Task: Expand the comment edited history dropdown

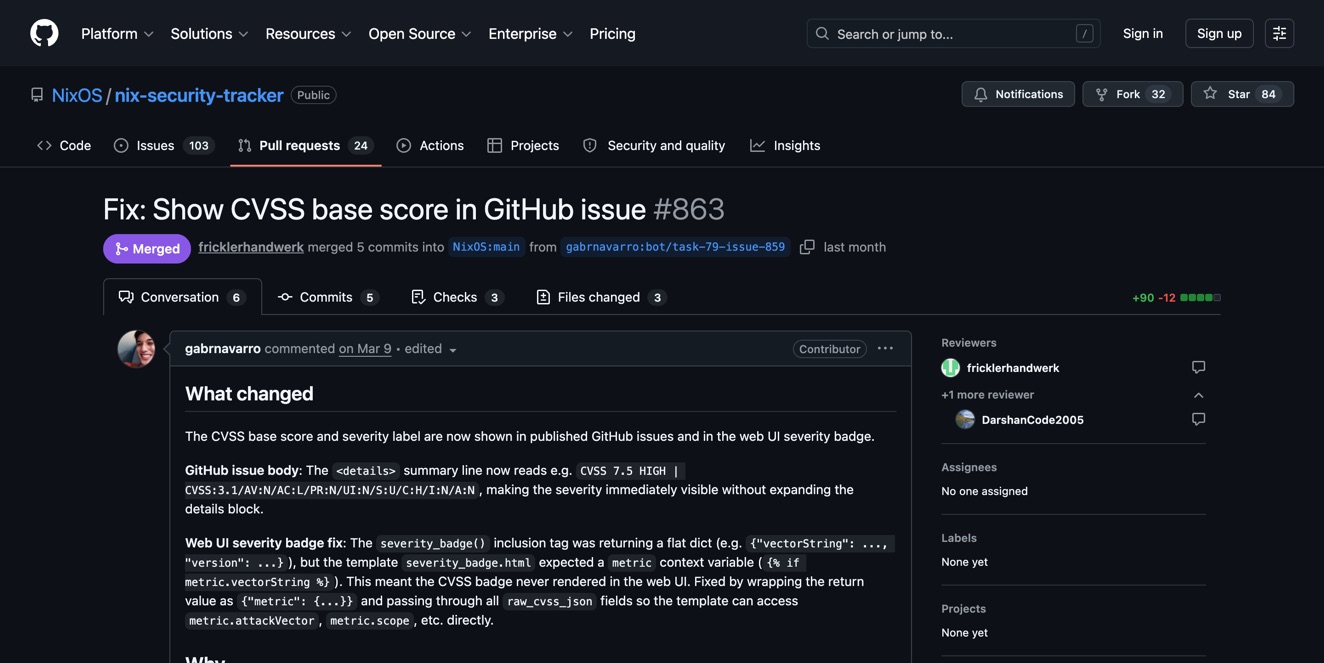Action: 452,350
